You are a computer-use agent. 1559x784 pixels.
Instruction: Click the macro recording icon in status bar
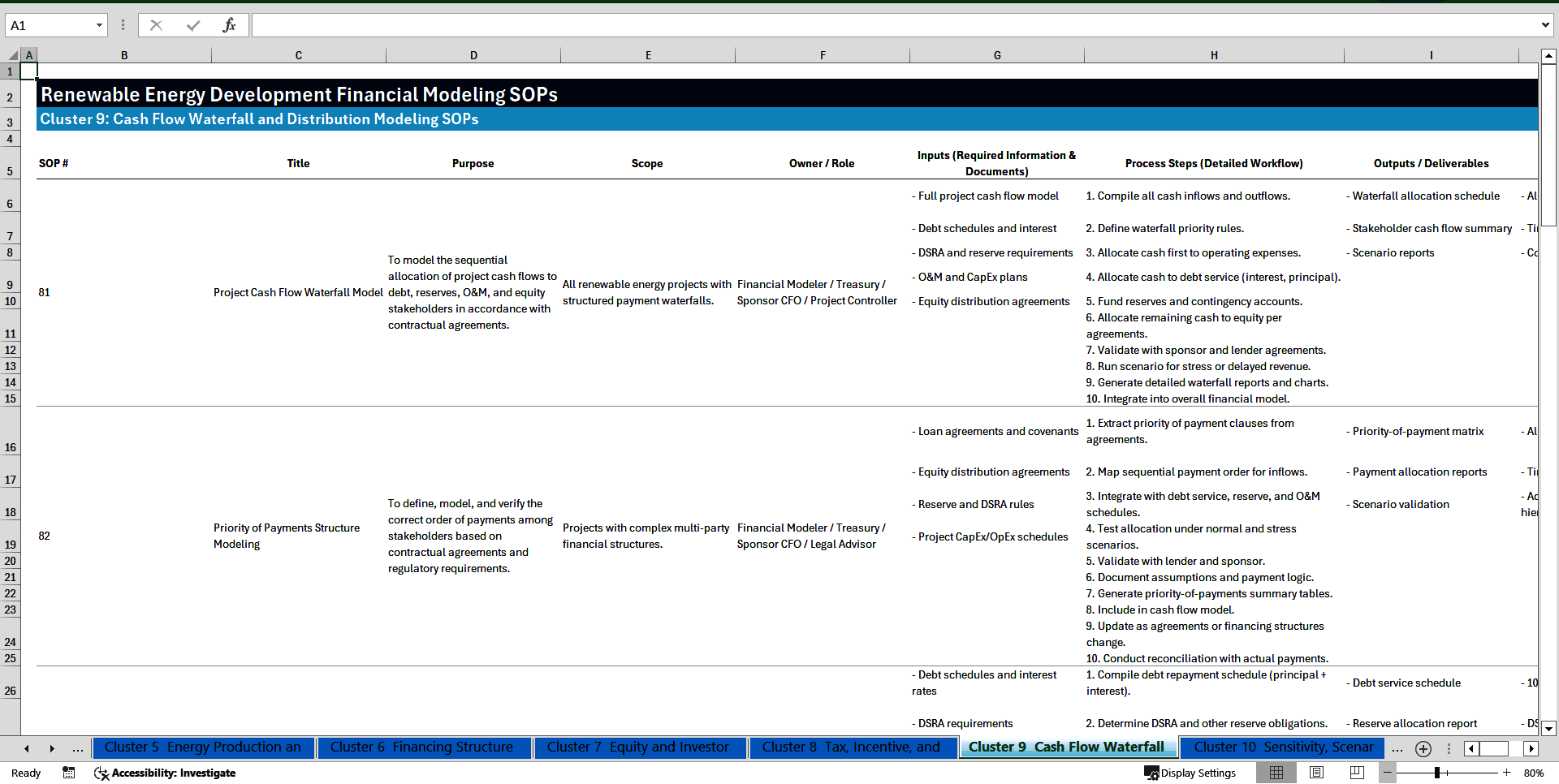(x=69, y=773)
